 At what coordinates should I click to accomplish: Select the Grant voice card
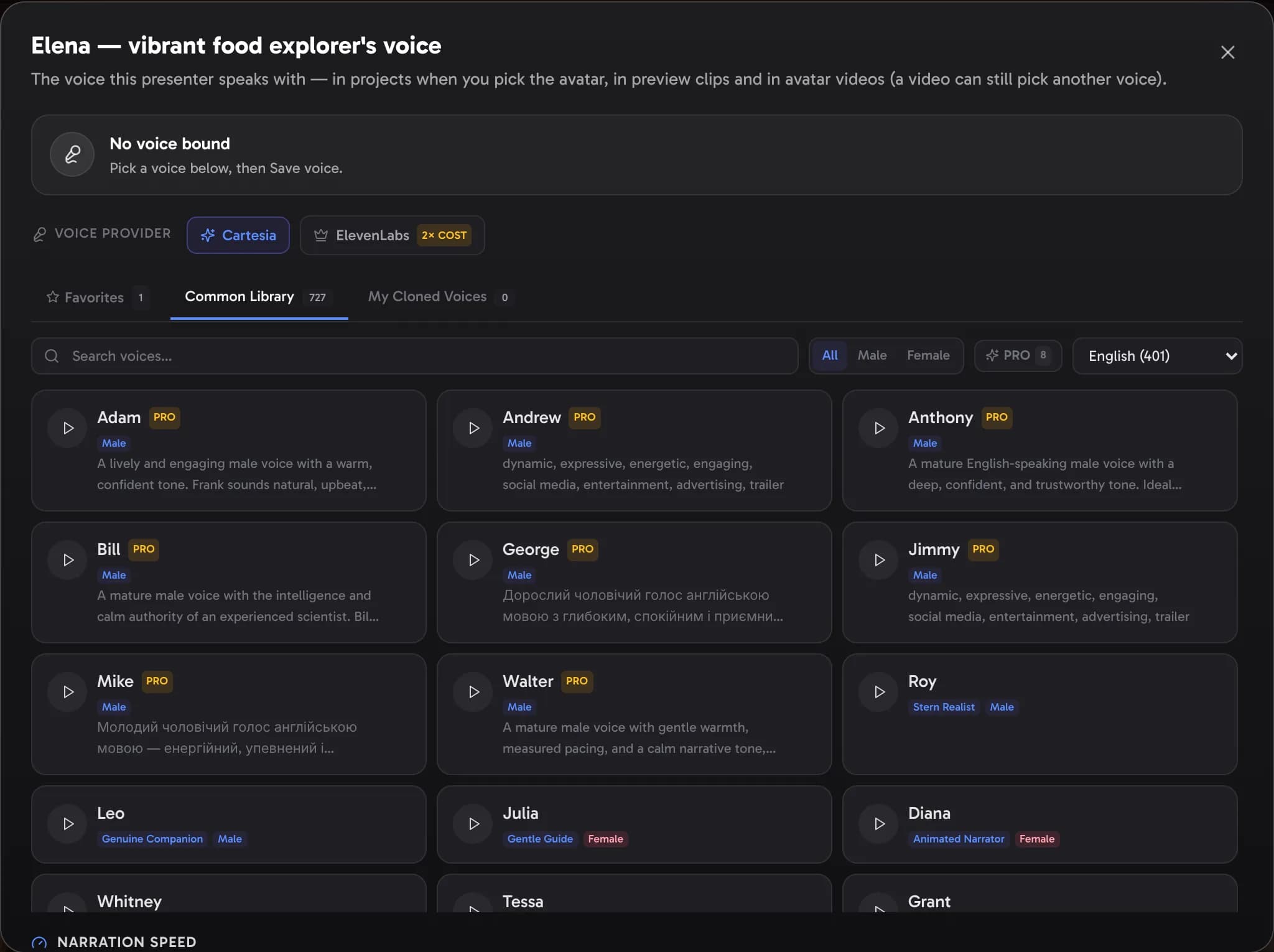(x=1040, y=894)
